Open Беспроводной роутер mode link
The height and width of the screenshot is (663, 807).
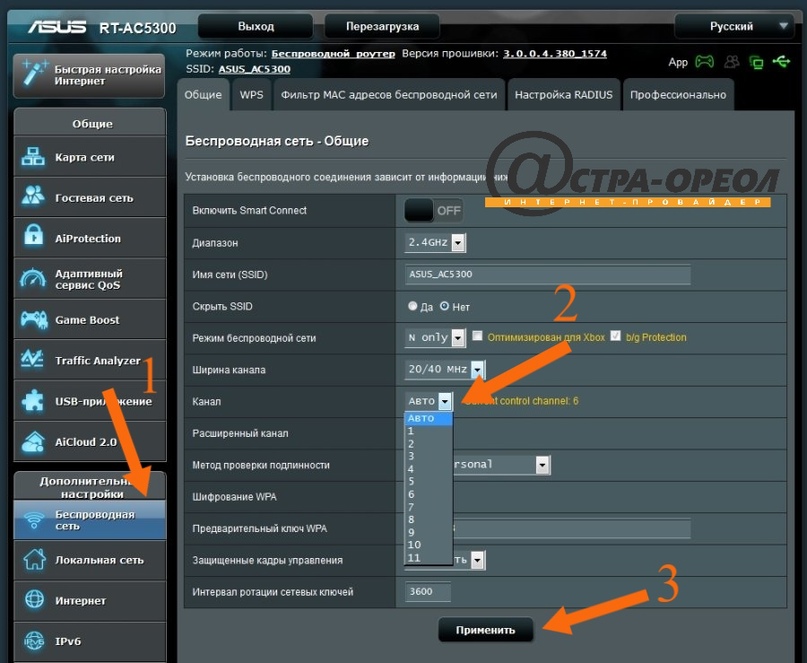coord(333,54)
